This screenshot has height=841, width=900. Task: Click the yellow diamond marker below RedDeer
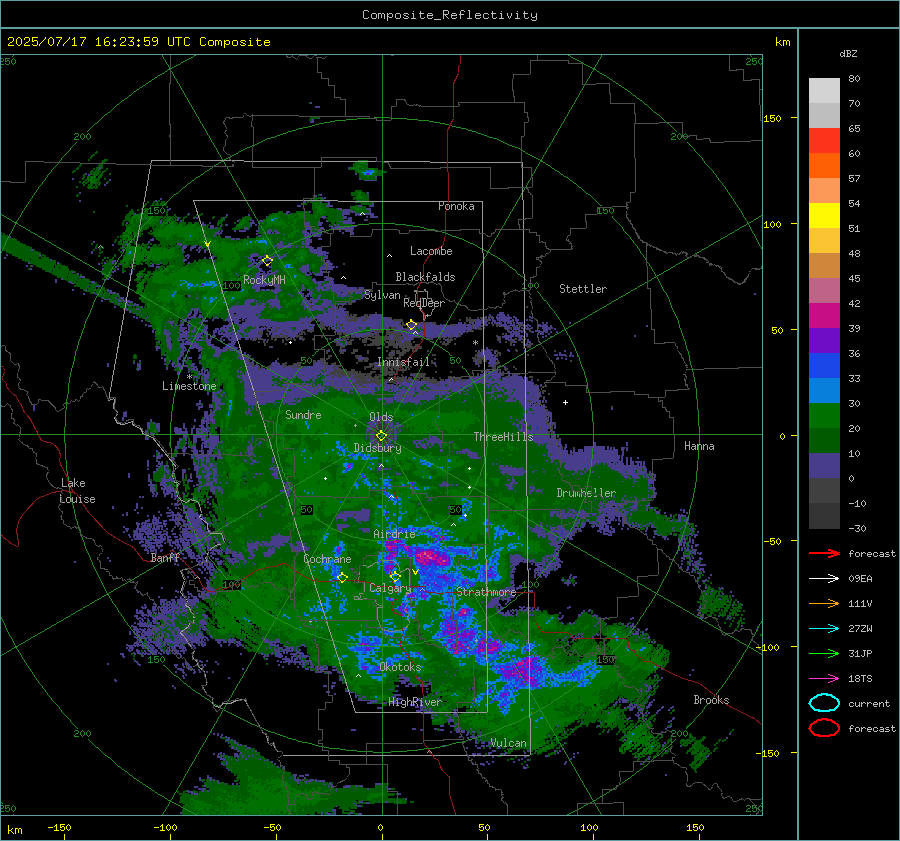point(412,325)
